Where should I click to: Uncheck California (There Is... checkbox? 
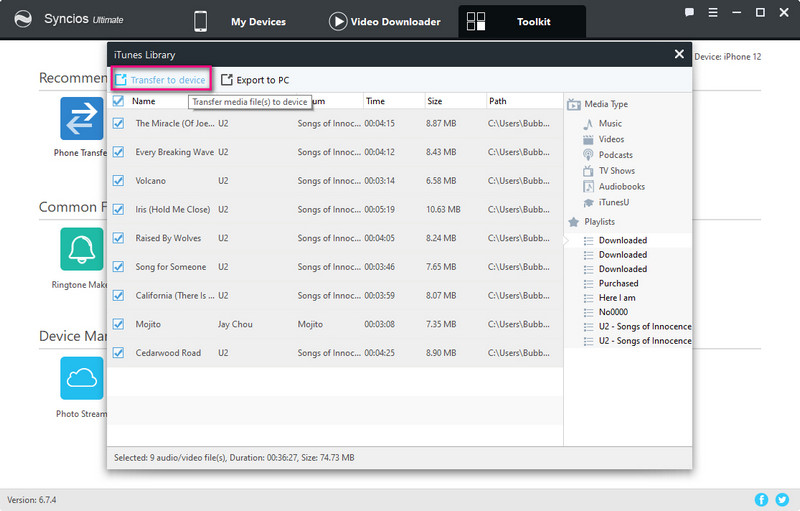click(x=118, y=295)
